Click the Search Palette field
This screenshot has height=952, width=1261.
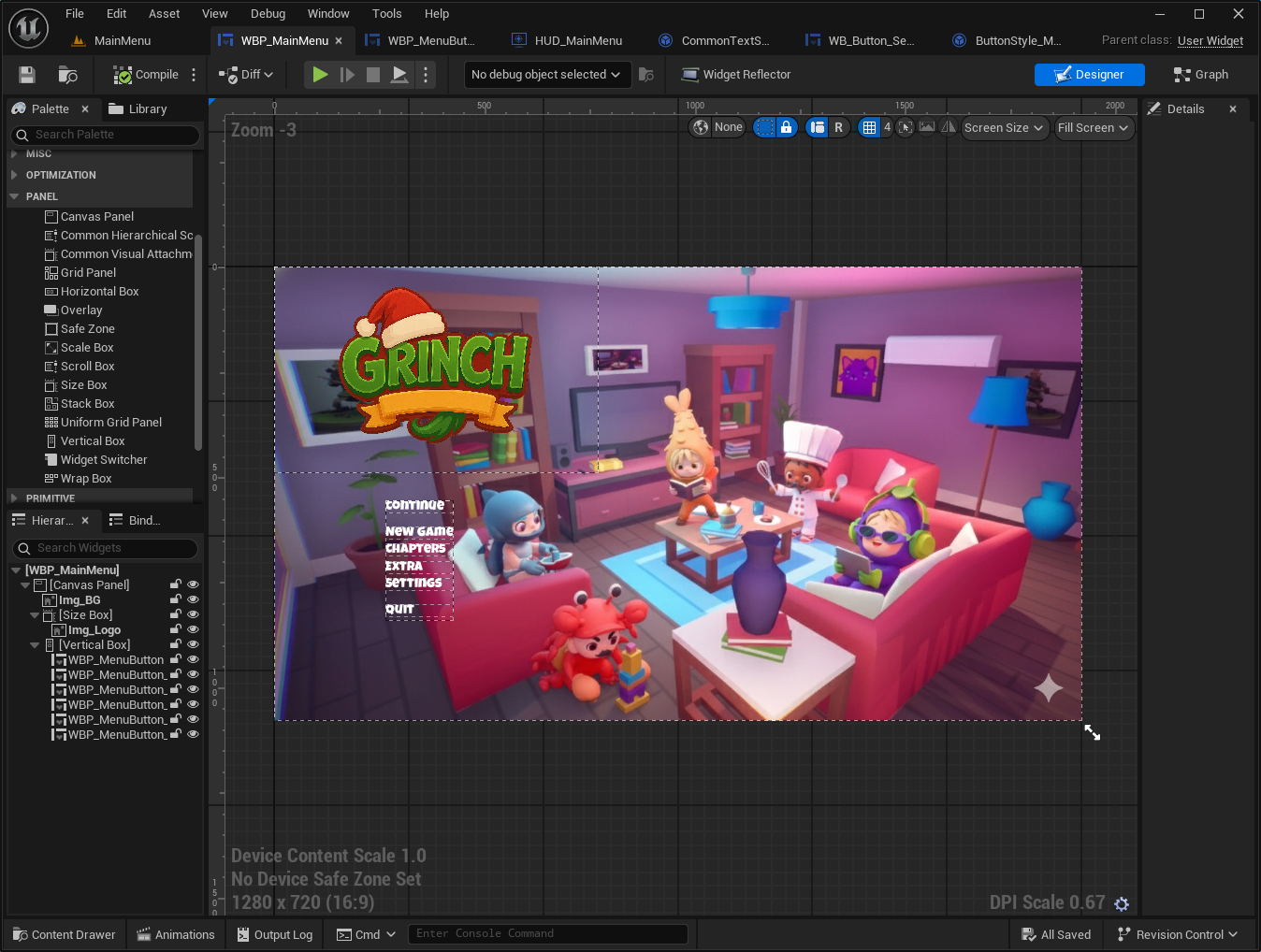105,135
